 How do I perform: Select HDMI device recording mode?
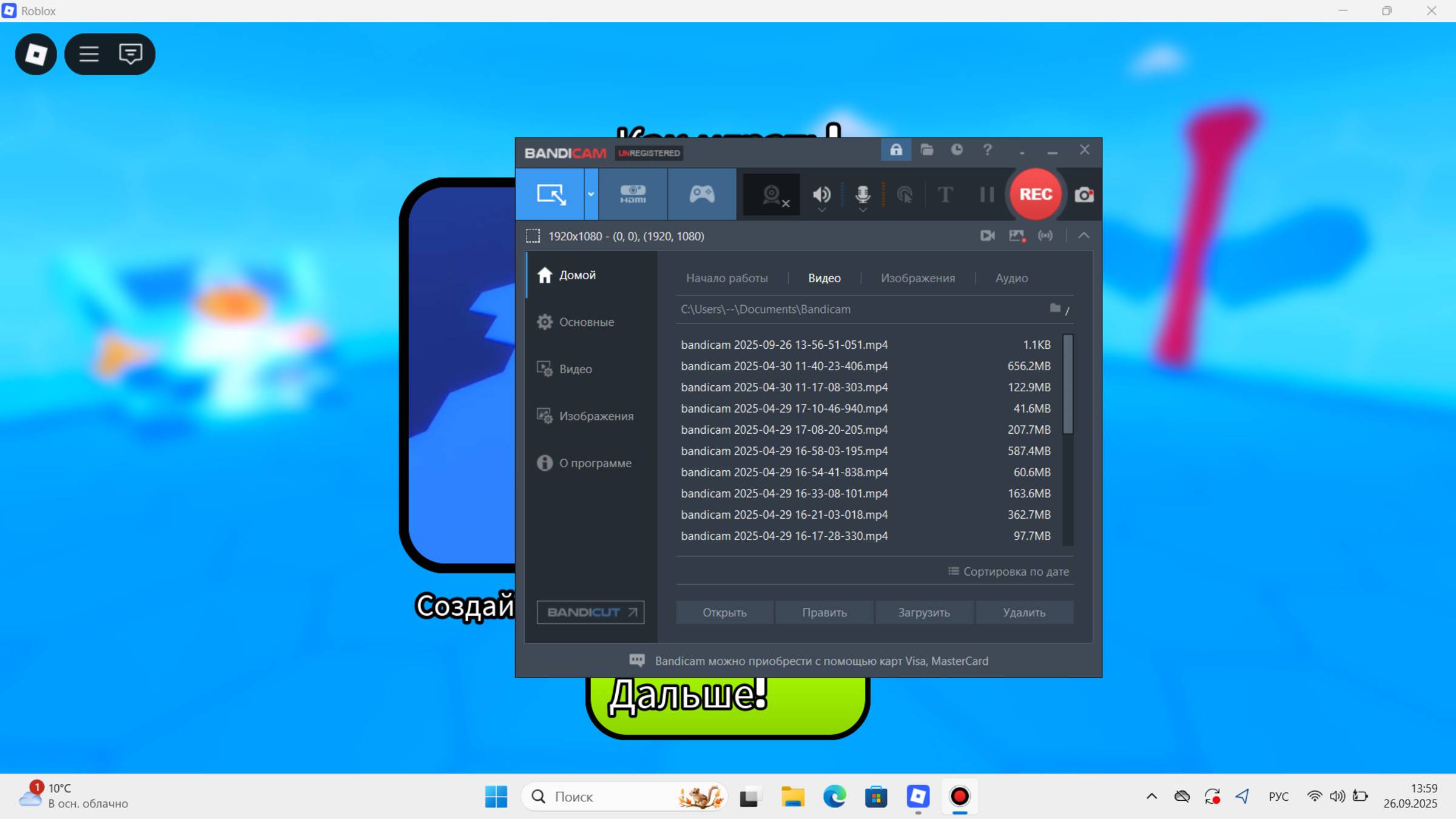(633, 194)
